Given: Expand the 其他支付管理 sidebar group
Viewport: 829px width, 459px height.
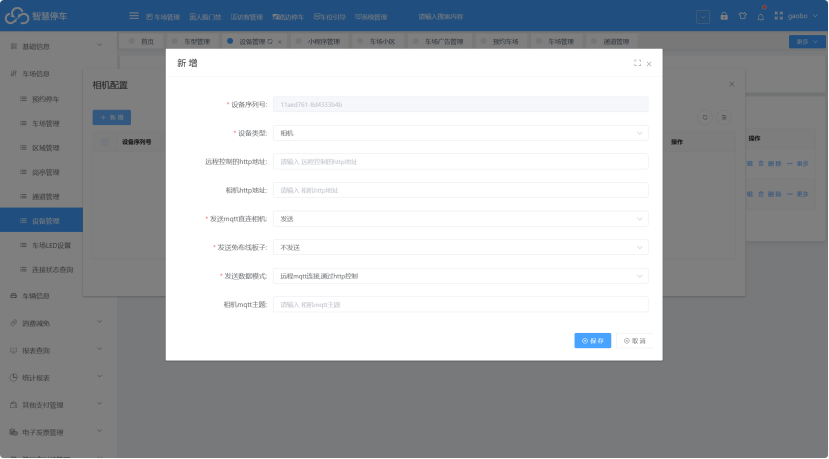Looking at the screenshot, I should pyautogui.click(x=57, y=405).
